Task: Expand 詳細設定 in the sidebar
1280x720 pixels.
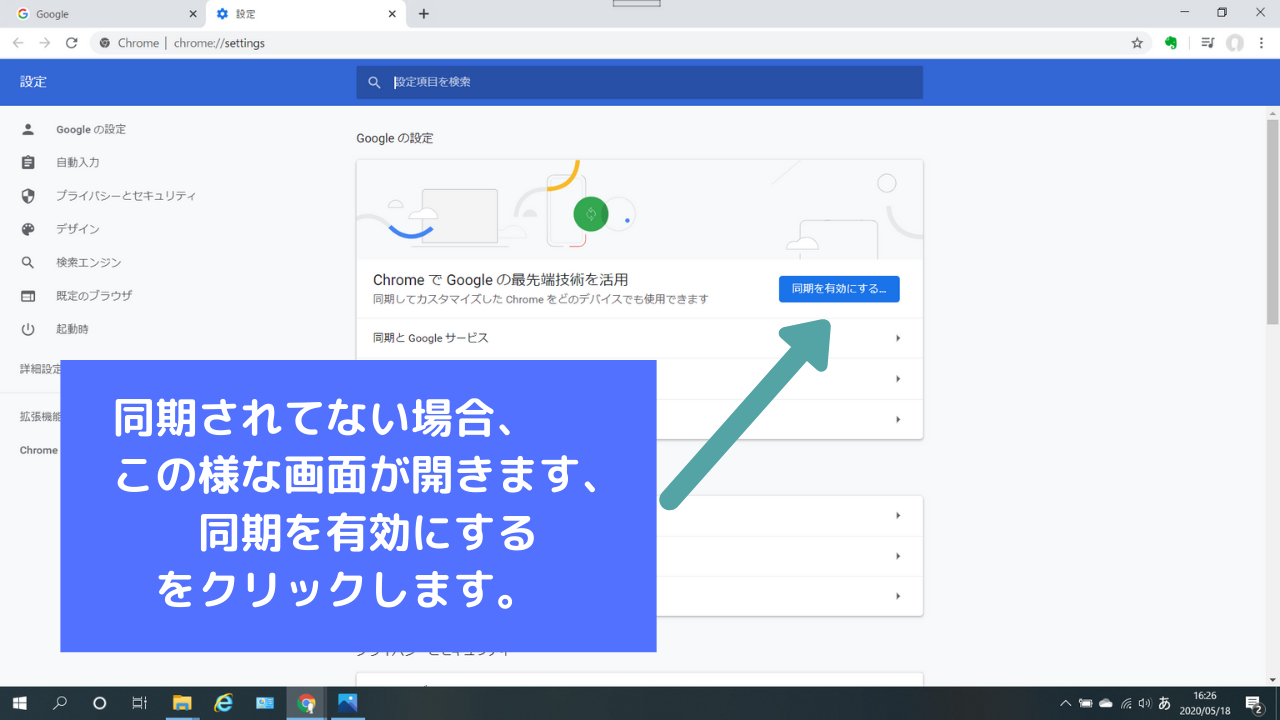Action: click(x=41, y=369)
